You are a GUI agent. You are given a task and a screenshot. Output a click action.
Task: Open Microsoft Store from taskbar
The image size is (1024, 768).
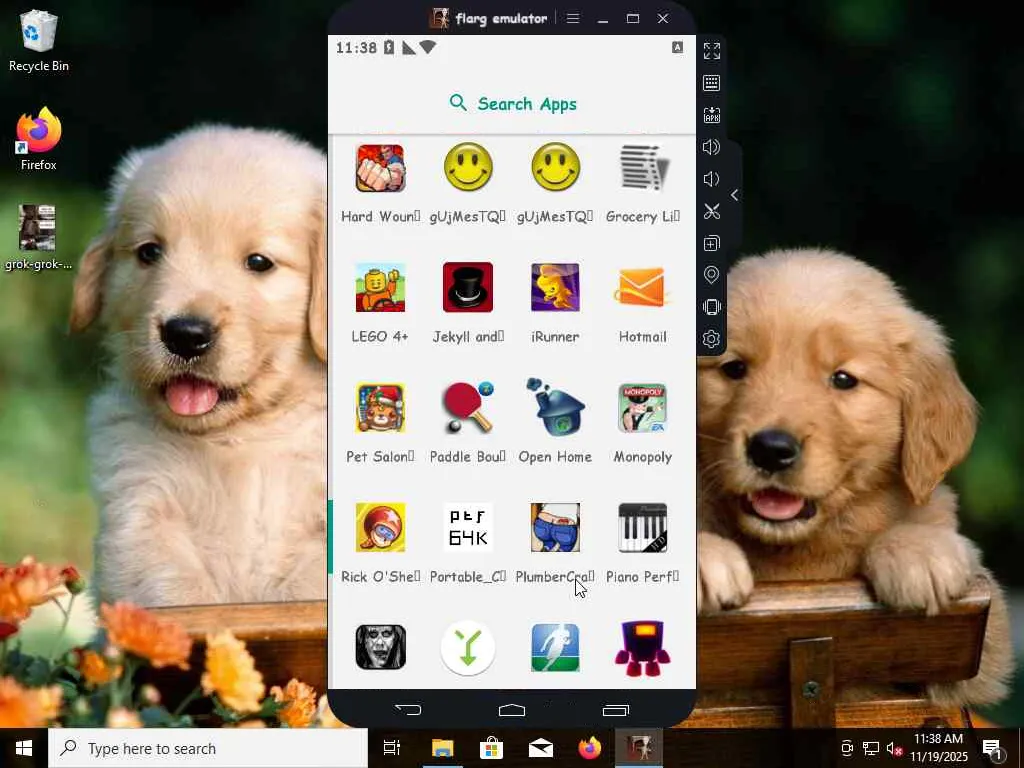(491, 748)
